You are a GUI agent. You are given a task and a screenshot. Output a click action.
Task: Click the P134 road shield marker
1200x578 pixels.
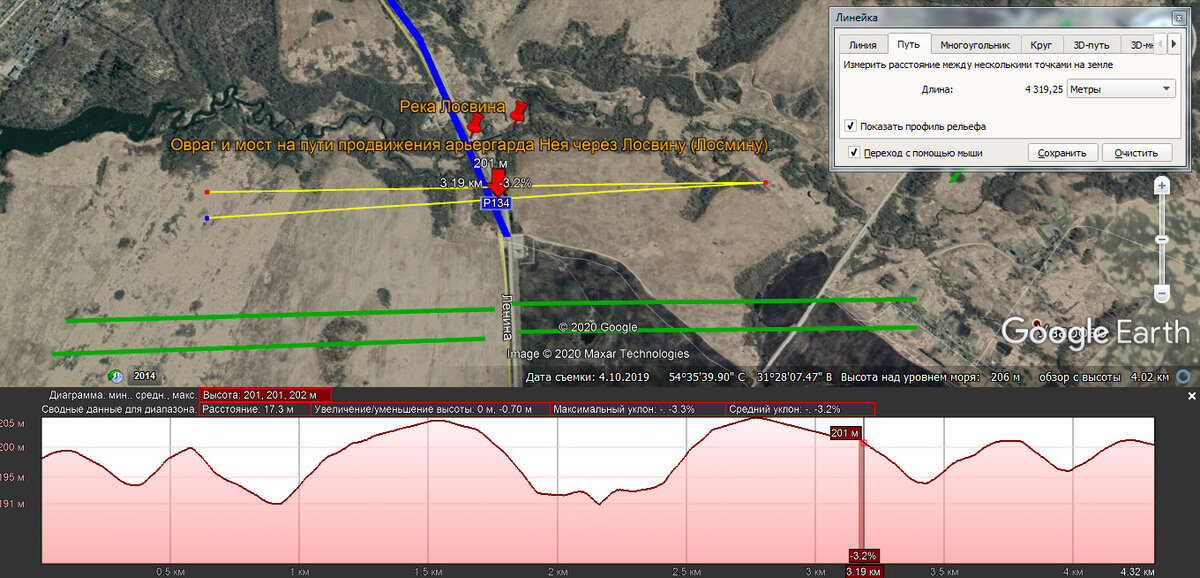tap(496, 203)
